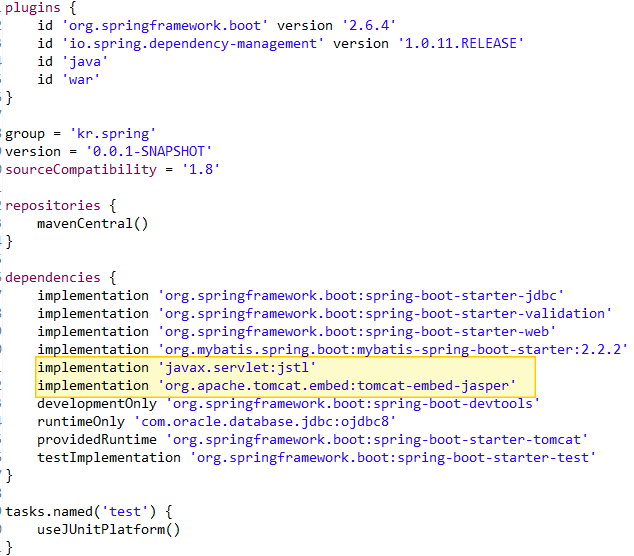Screen dimensions: 634x556
Task: Click the 'war' plugin id
Action: [x=81, y=80]
